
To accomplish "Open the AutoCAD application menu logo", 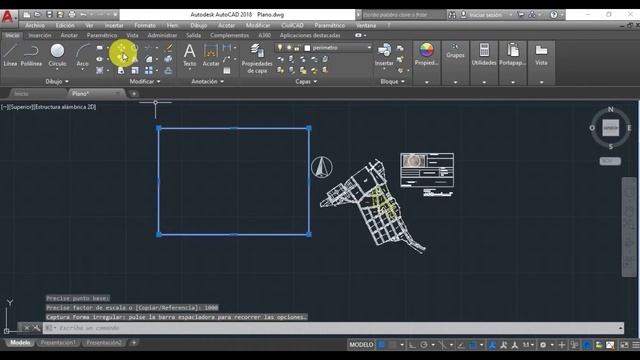I will [x=7, y=17].
